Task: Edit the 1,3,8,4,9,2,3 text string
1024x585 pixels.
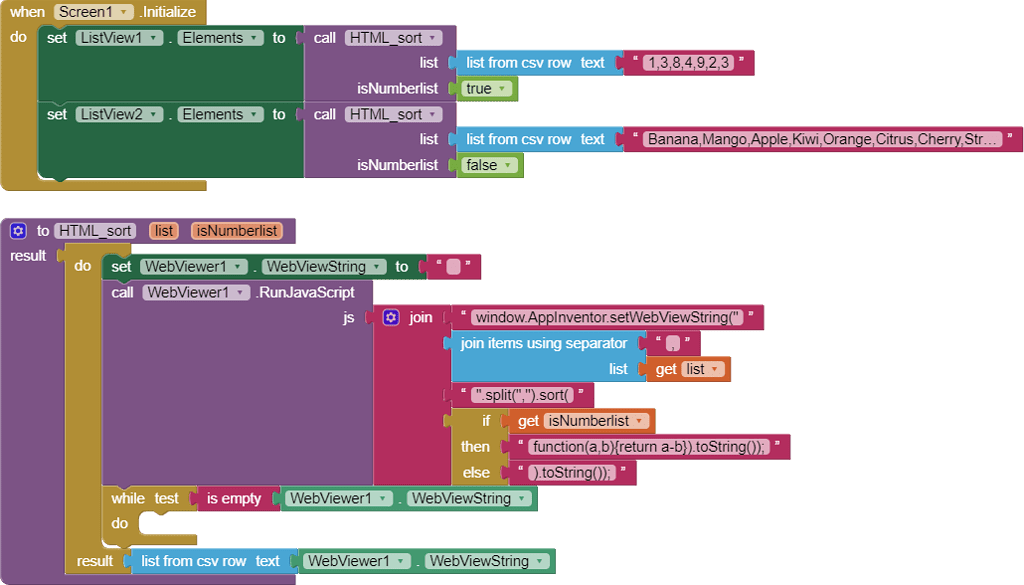Action: [689, 63]
